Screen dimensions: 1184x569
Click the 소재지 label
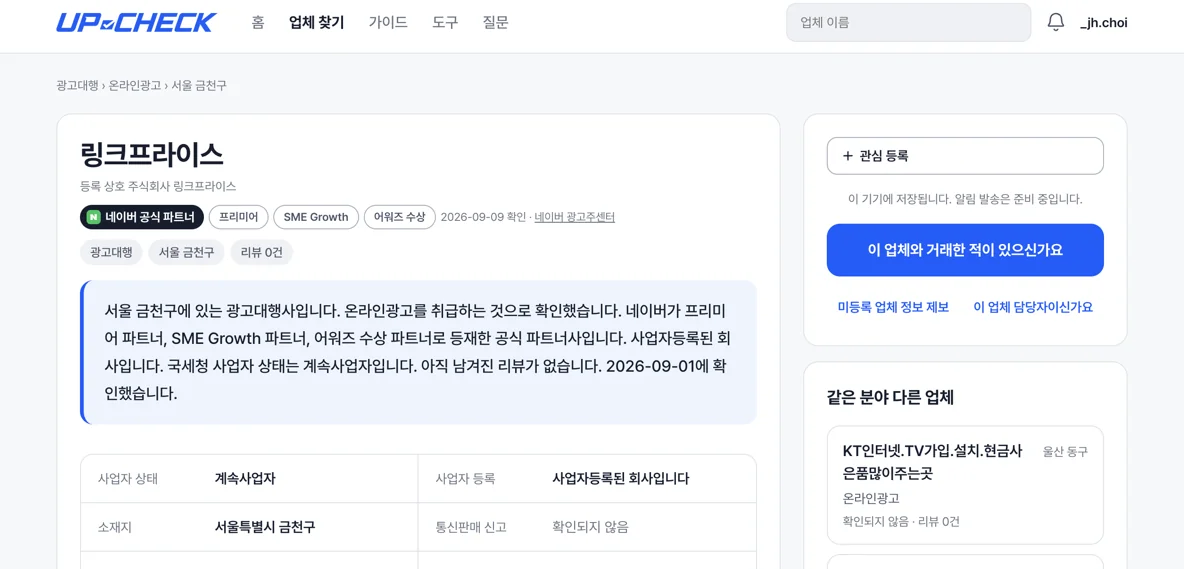(x=115, y=527)
